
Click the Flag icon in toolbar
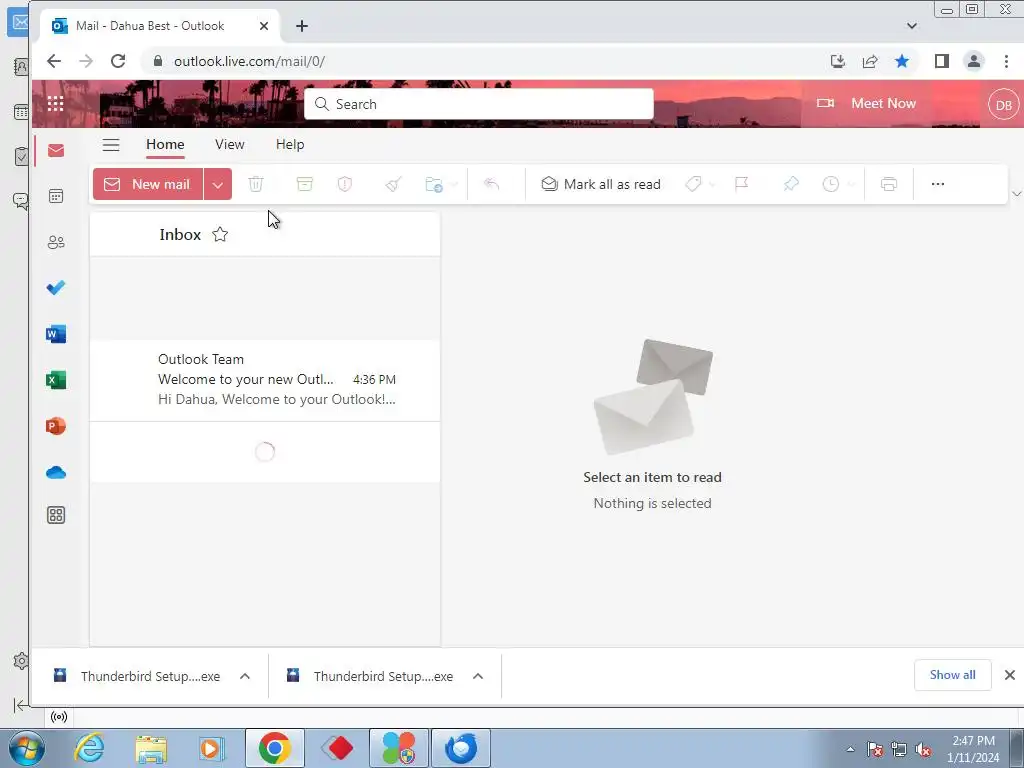click(741, 184)
